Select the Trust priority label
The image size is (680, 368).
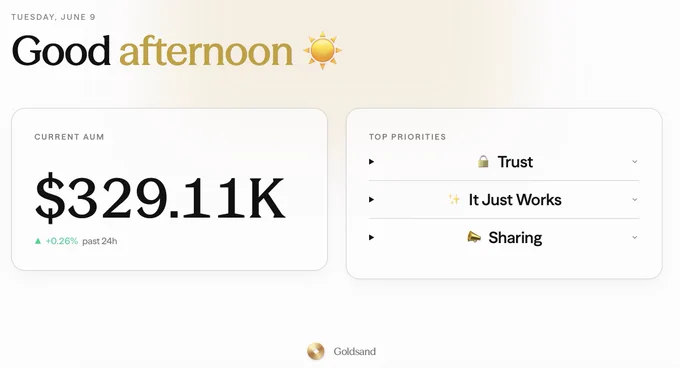point(515,162)
